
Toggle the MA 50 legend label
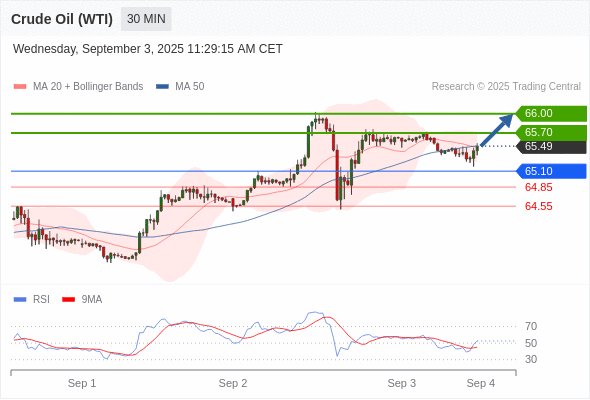pos(190,87)
